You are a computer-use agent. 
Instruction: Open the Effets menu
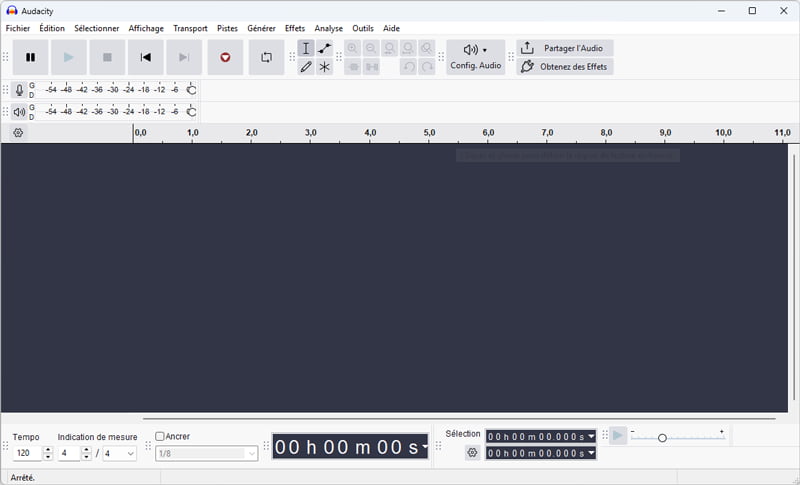(x=295, y=29)
